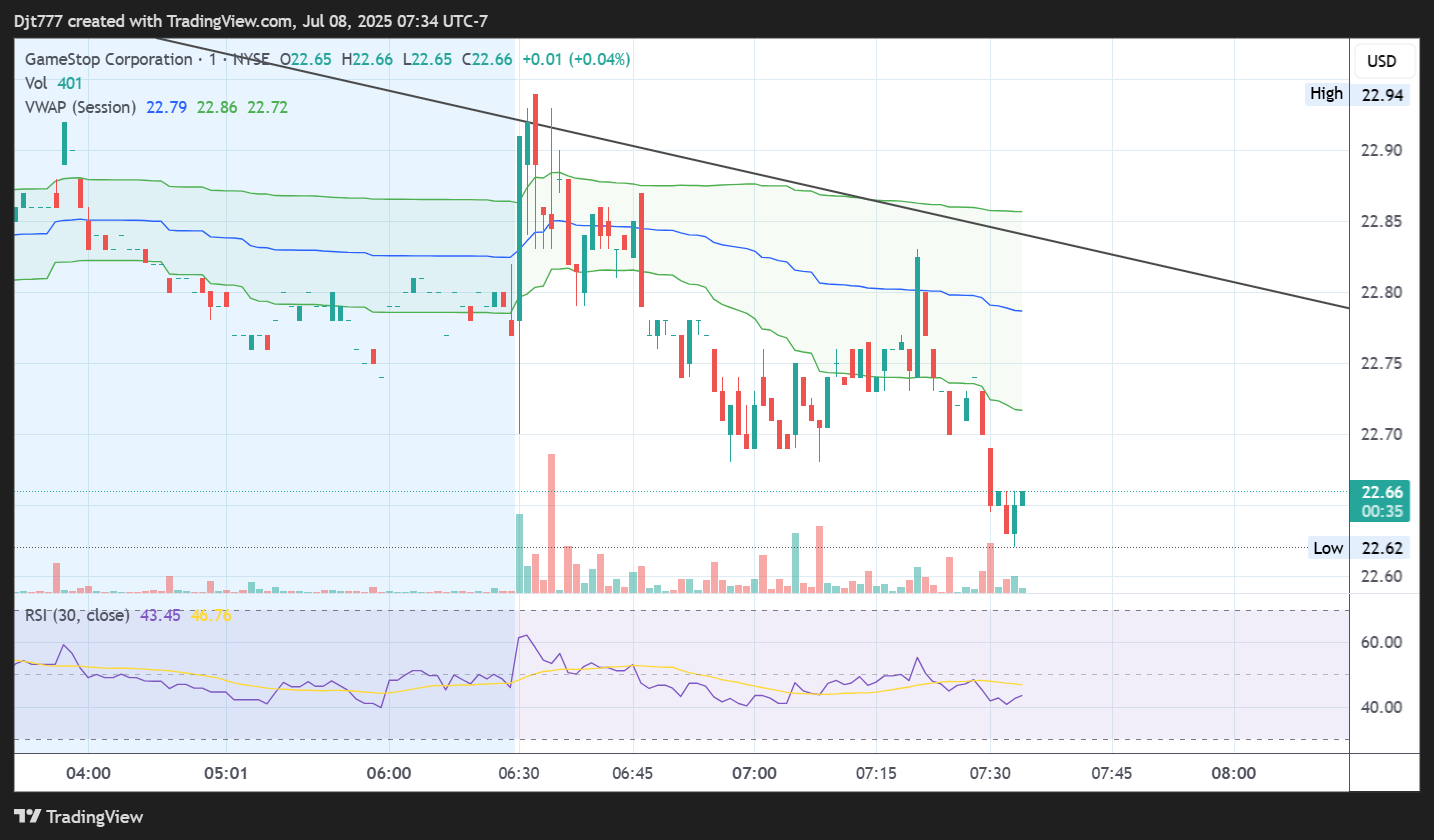
Task: Click the 22.85 price axis label
Action: (x=1381, y=222)
